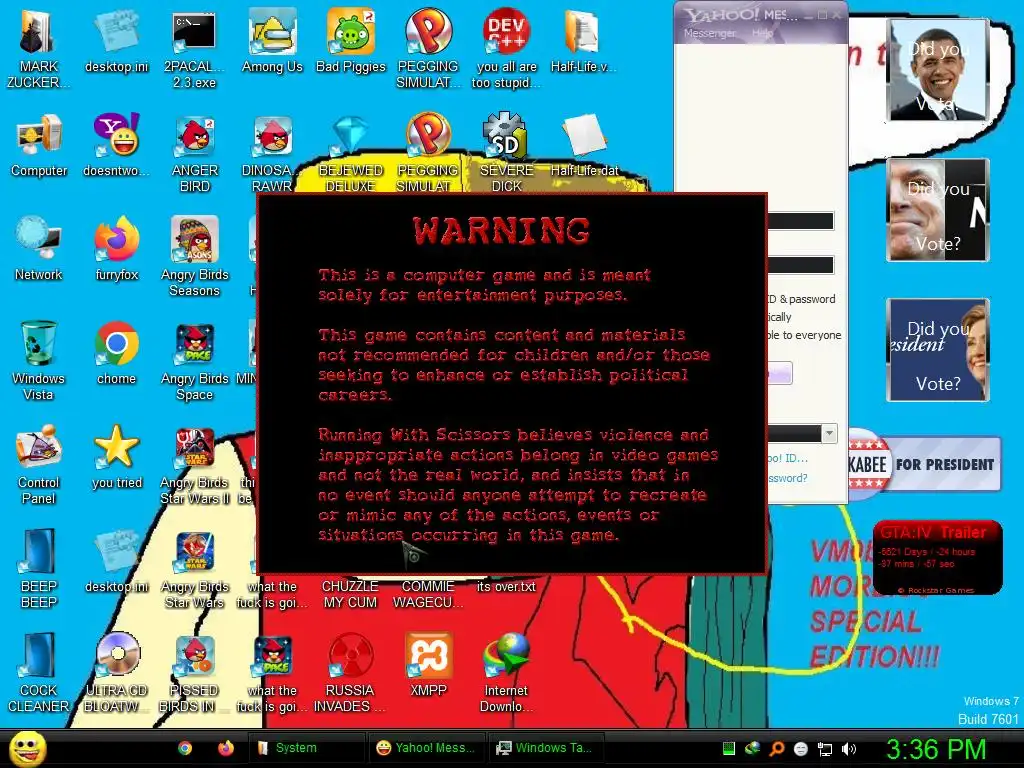Click the Yahoo! ID field in Messenger
This screenshot has height=768, width=1024.
coord(801,221)
